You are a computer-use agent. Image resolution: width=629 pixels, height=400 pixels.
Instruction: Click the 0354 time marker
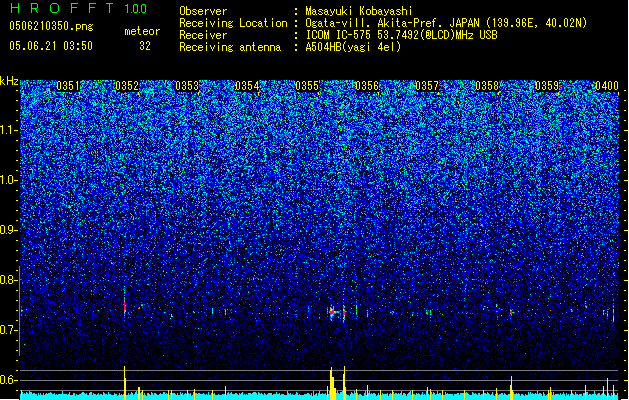pyautogui.click(x=247, y=86)
